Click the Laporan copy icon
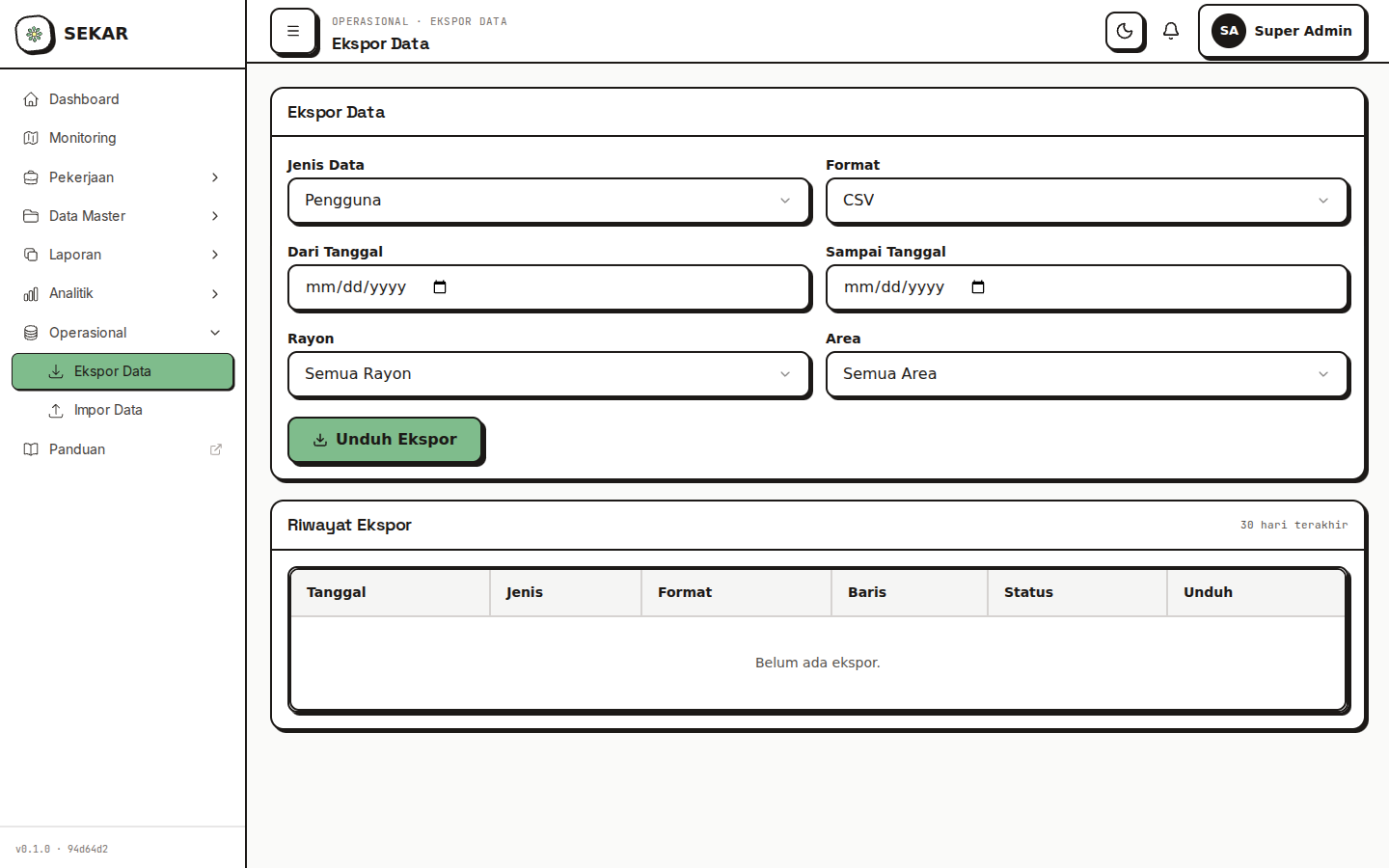 click(x=31, y=255)
